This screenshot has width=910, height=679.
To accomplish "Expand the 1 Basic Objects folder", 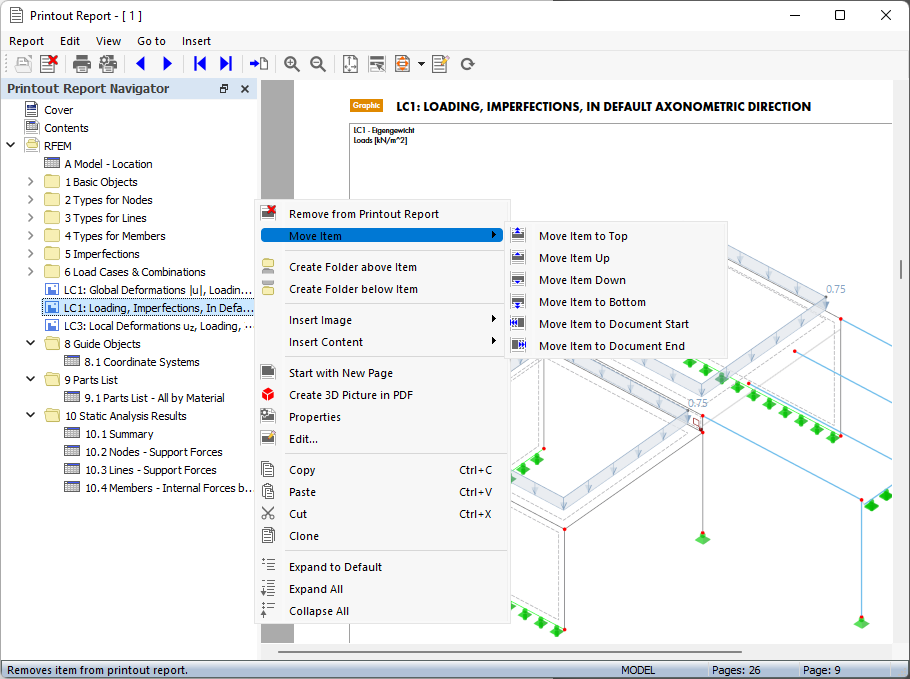I will (x=31, y=182).
